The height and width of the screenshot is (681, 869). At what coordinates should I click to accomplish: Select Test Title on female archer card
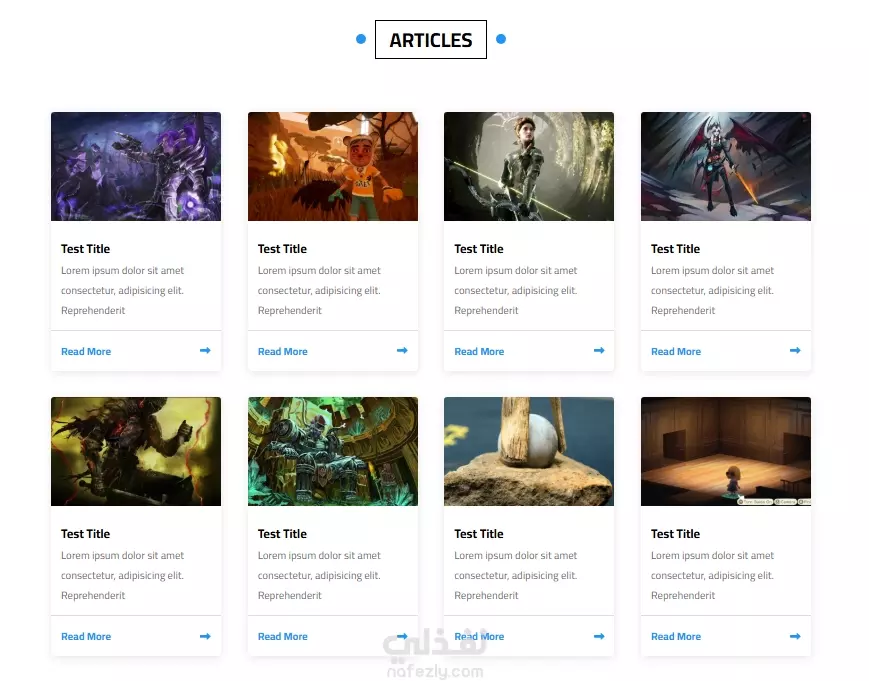tap(479, 249)
